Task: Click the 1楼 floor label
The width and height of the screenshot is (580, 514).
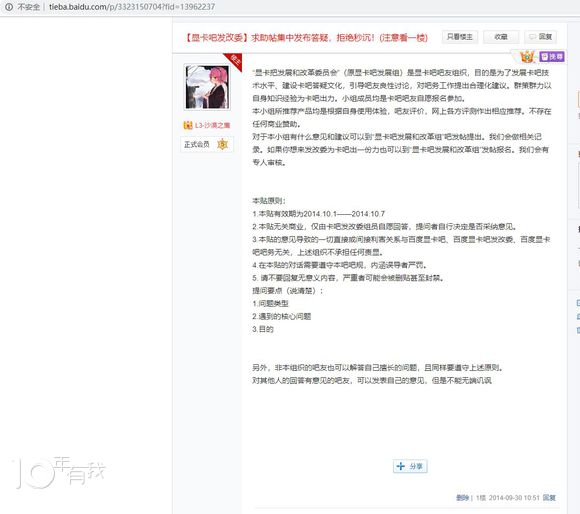Action: (481, 498)
